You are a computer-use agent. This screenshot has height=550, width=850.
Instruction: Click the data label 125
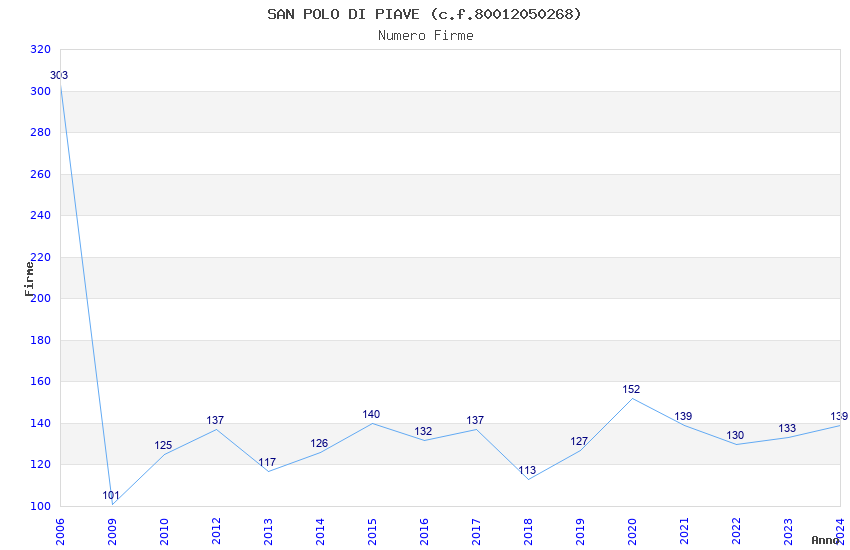pos(163,445)
